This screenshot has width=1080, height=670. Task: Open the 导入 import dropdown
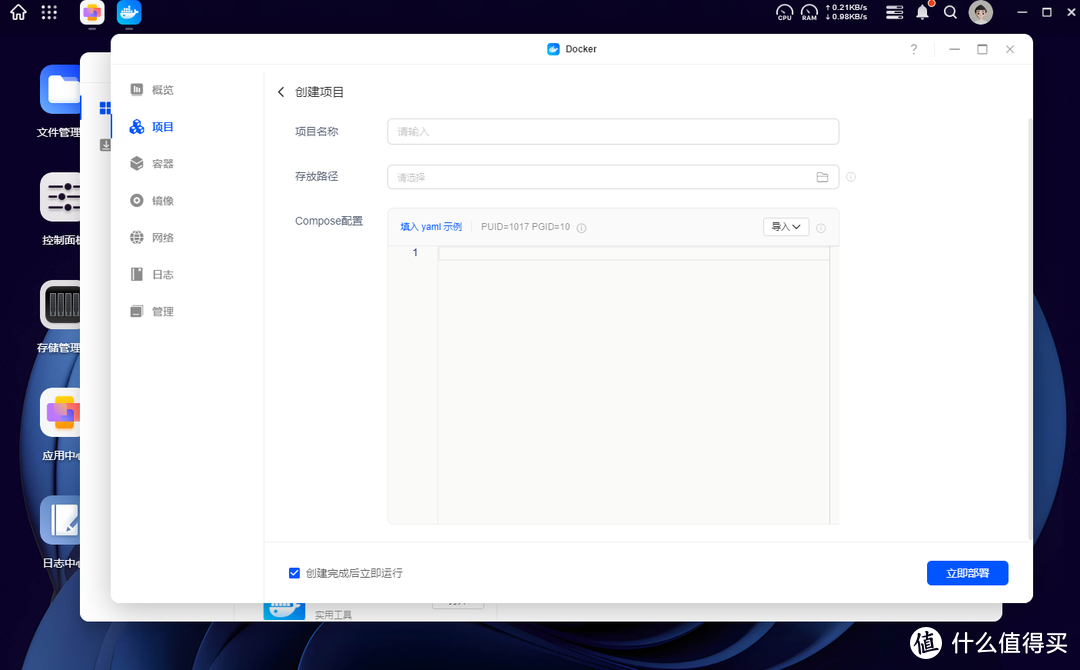[786, 226]
